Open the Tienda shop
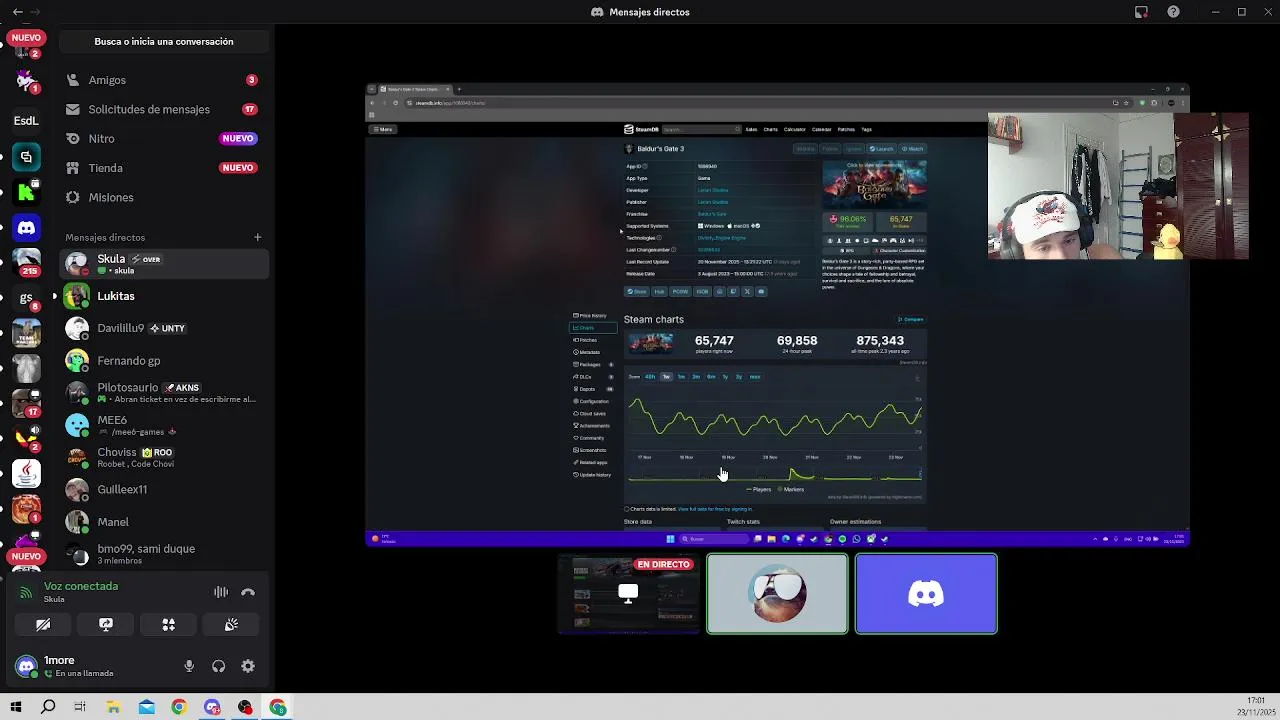 [164, 168]
